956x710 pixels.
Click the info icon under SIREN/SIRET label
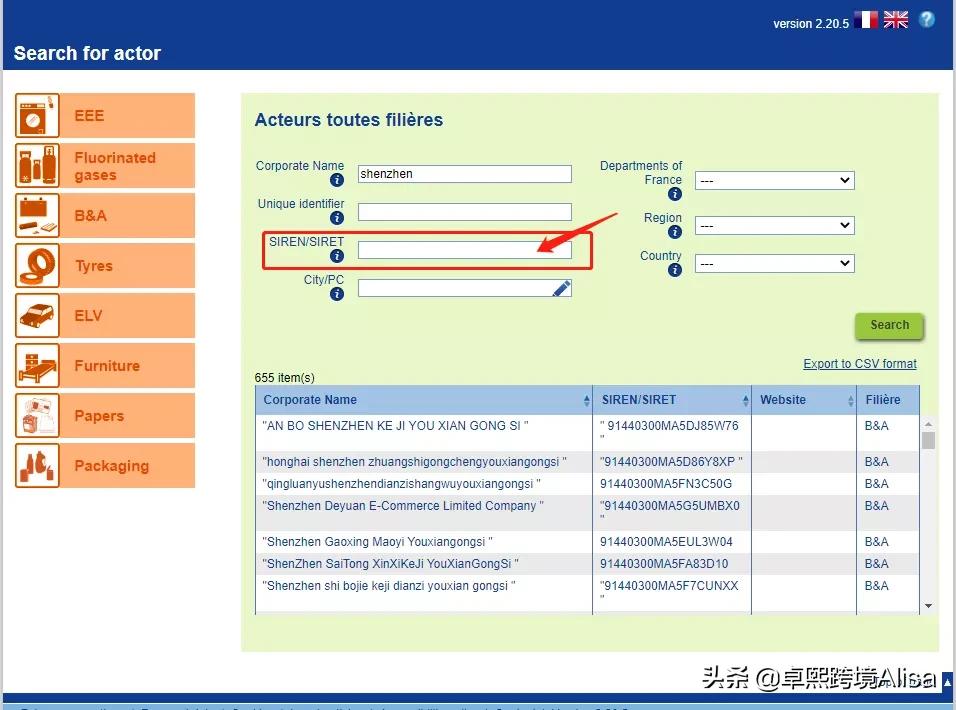pos(337,256)
